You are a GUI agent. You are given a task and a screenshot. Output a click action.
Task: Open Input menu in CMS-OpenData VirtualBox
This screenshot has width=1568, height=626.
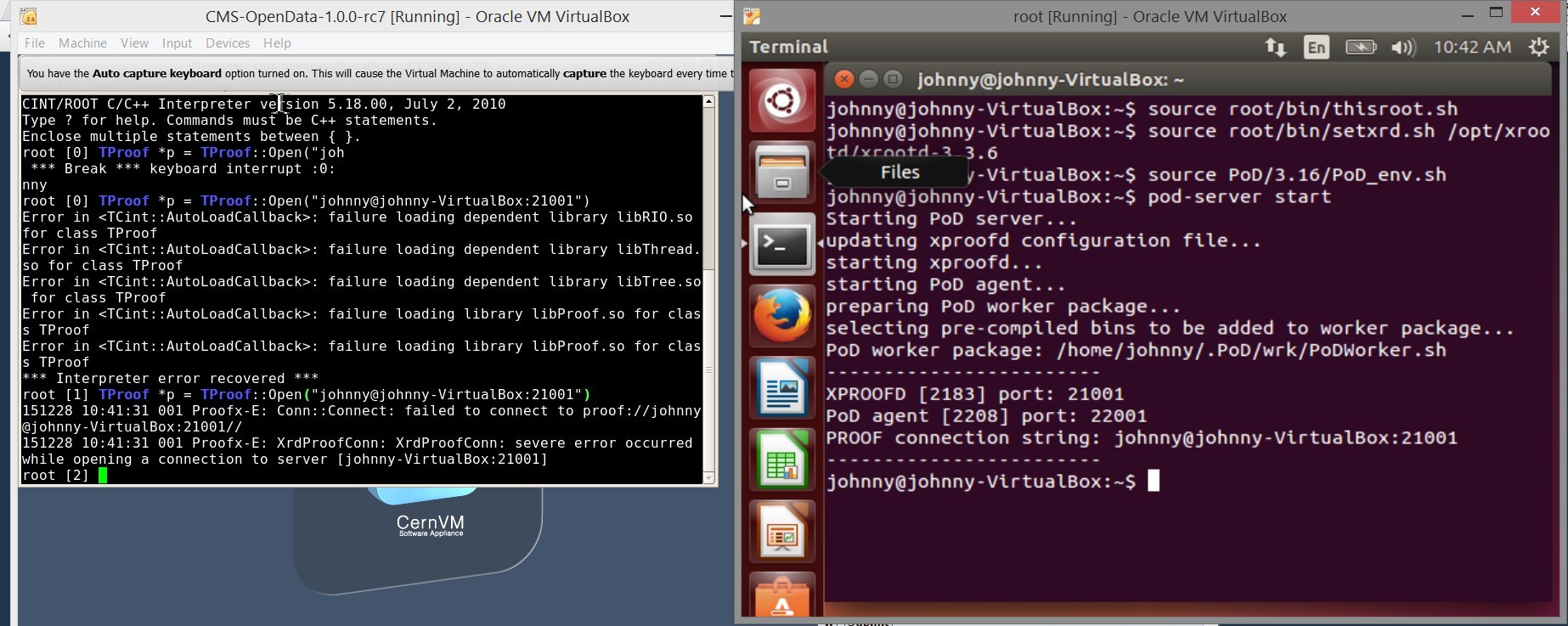point(177,43)
